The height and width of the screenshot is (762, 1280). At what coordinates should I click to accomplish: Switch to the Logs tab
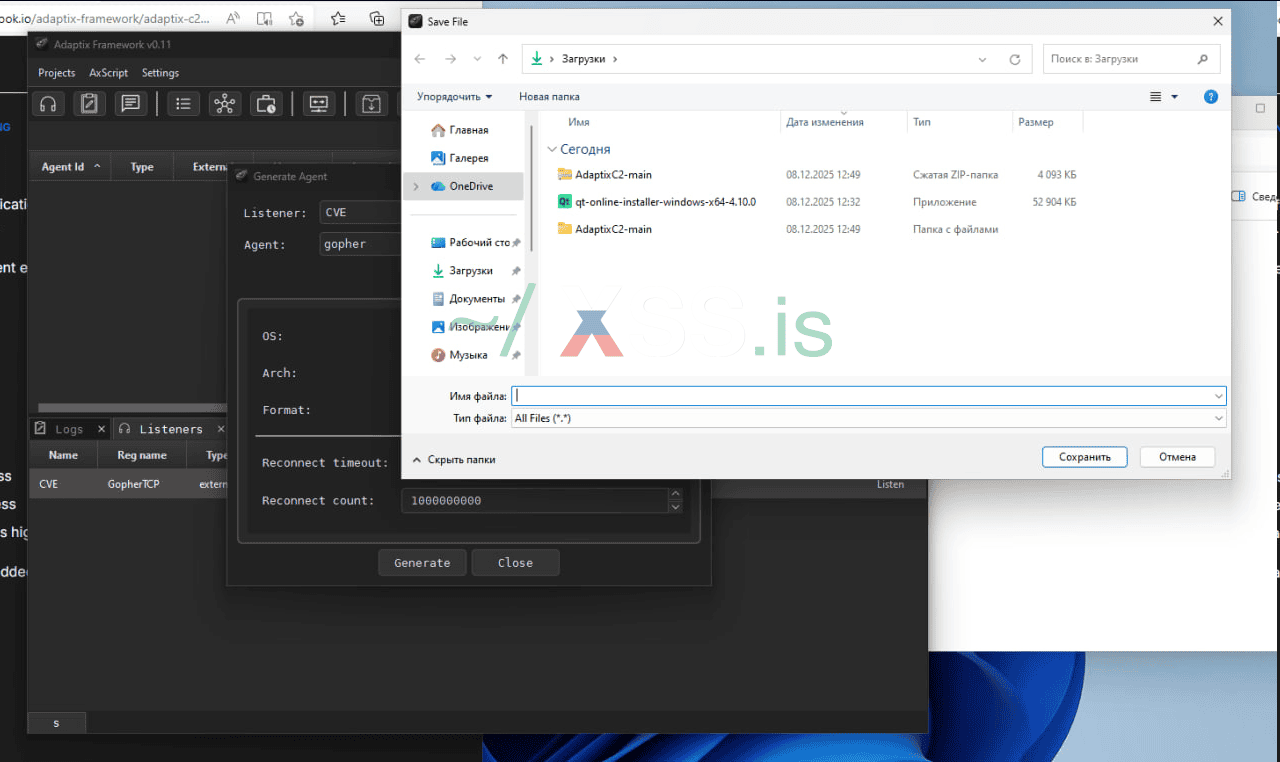click(x=69, y=429)
